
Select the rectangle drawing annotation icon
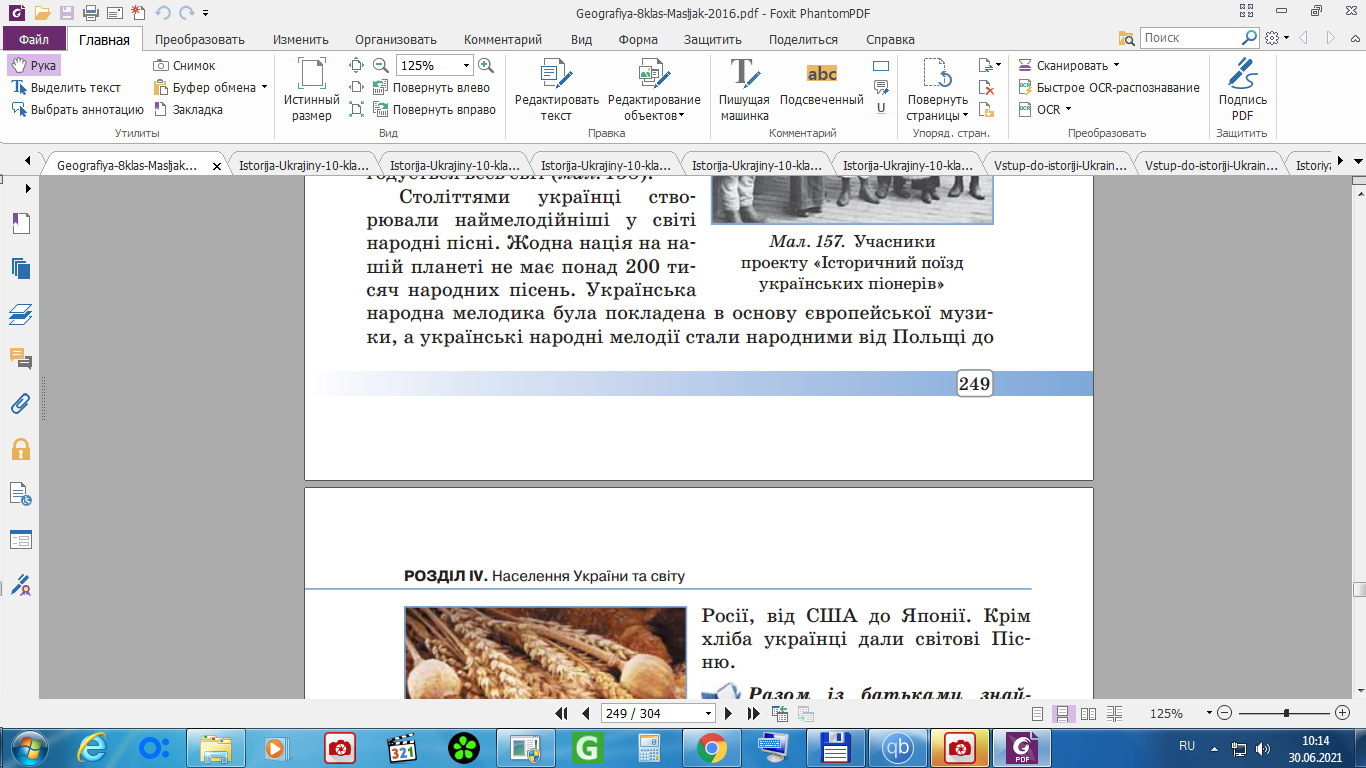point(880,66)
